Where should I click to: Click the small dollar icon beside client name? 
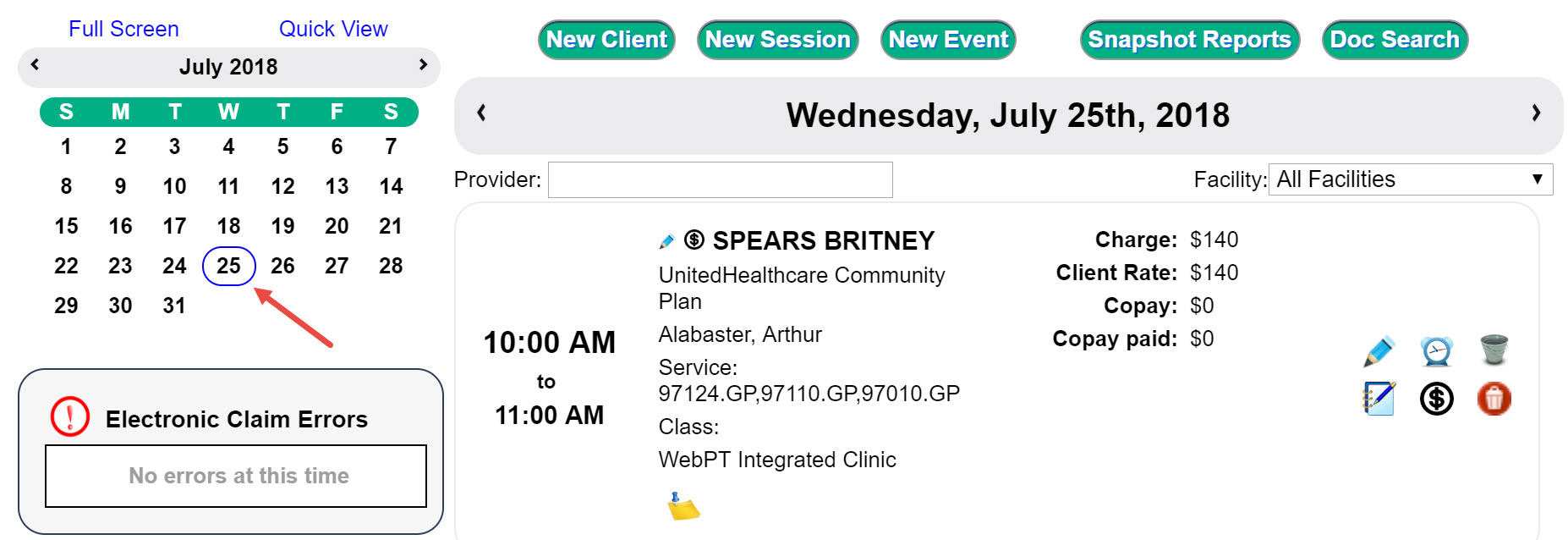point(694,240)
